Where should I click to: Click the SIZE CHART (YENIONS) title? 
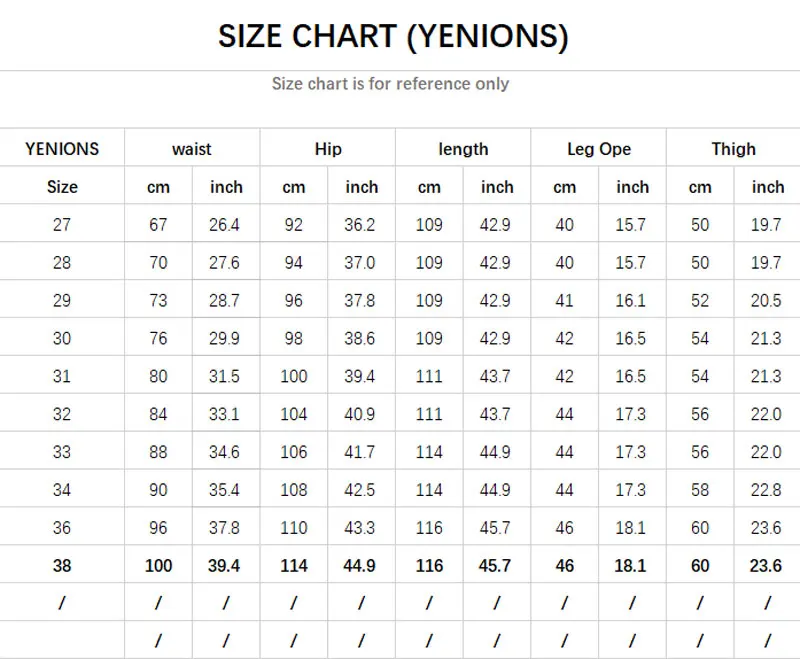(x=393, y=36)
